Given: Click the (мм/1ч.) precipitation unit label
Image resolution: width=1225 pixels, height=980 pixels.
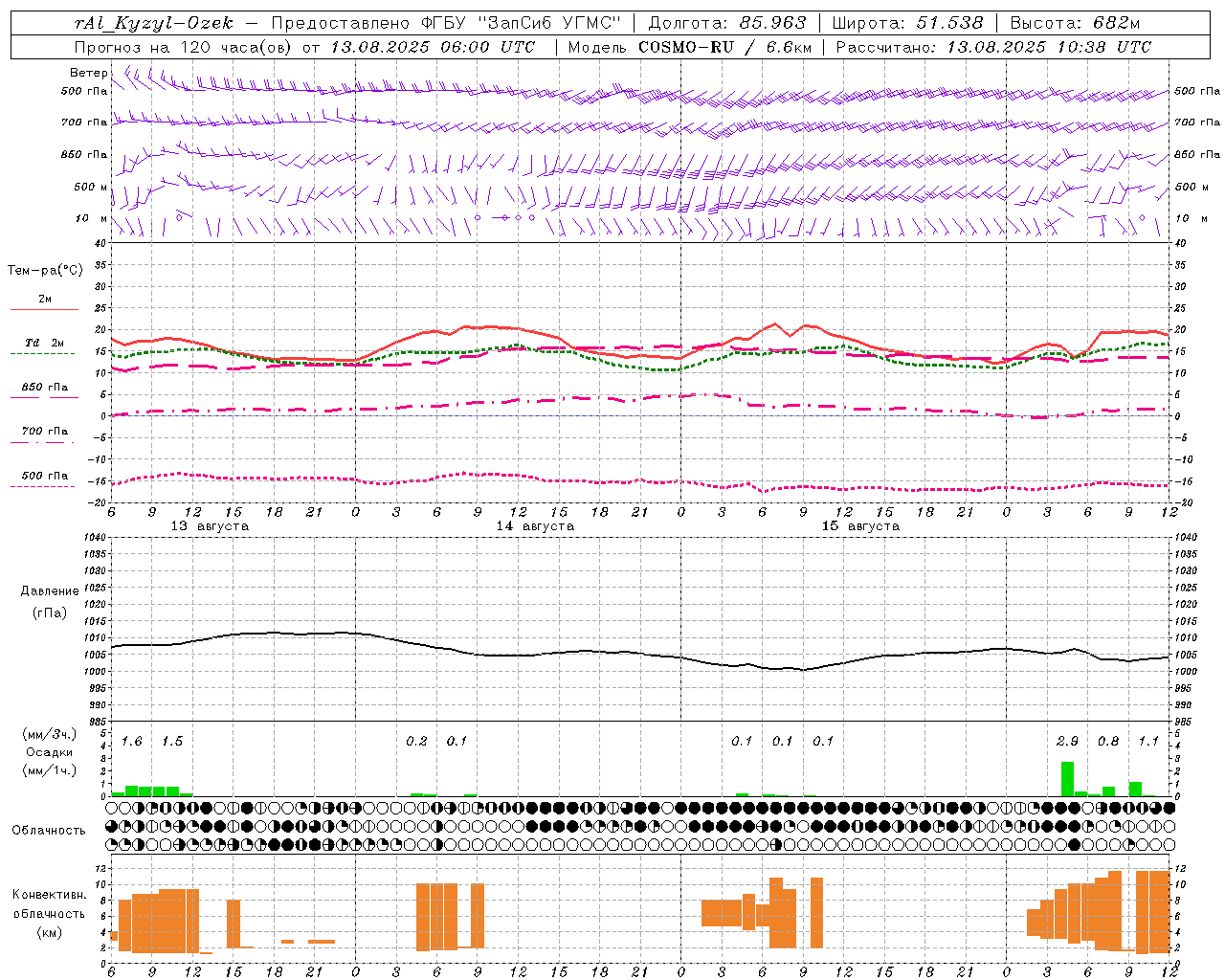Looking at the screenshot, I should (51, 770).
